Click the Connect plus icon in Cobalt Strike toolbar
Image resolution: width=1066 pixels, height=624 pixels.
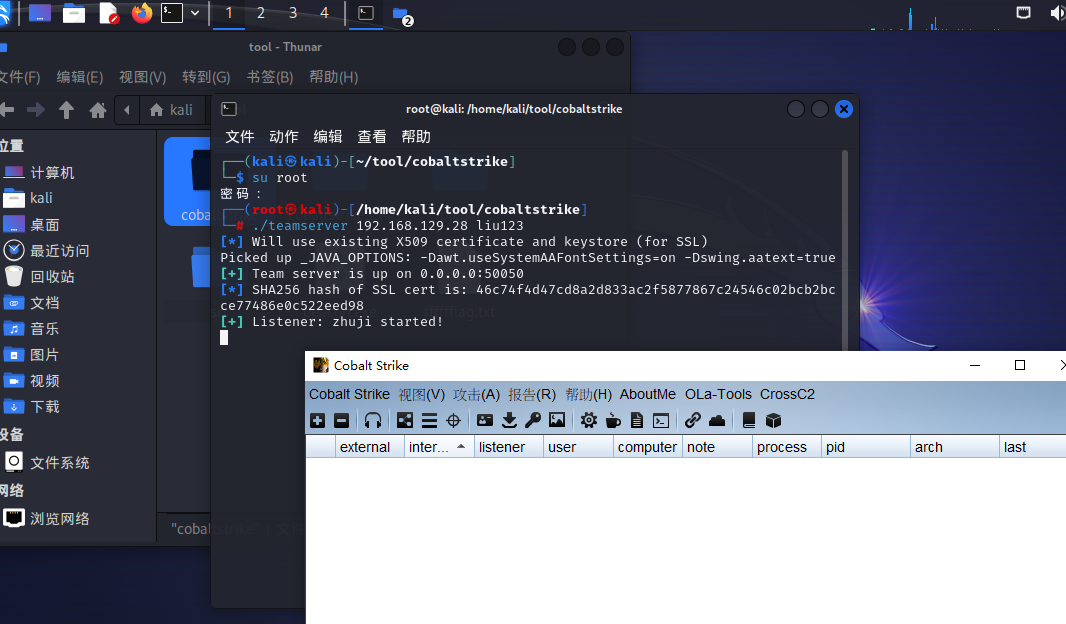pyautogui.click(x=317, y=421)
